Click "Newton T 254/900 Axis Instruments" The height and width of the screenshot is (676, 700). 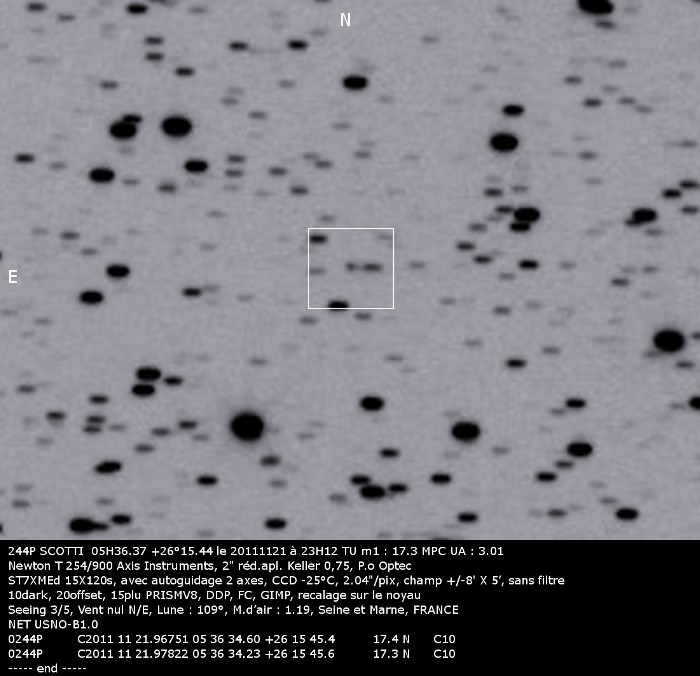pyautogui.click(x=113, y=566)
